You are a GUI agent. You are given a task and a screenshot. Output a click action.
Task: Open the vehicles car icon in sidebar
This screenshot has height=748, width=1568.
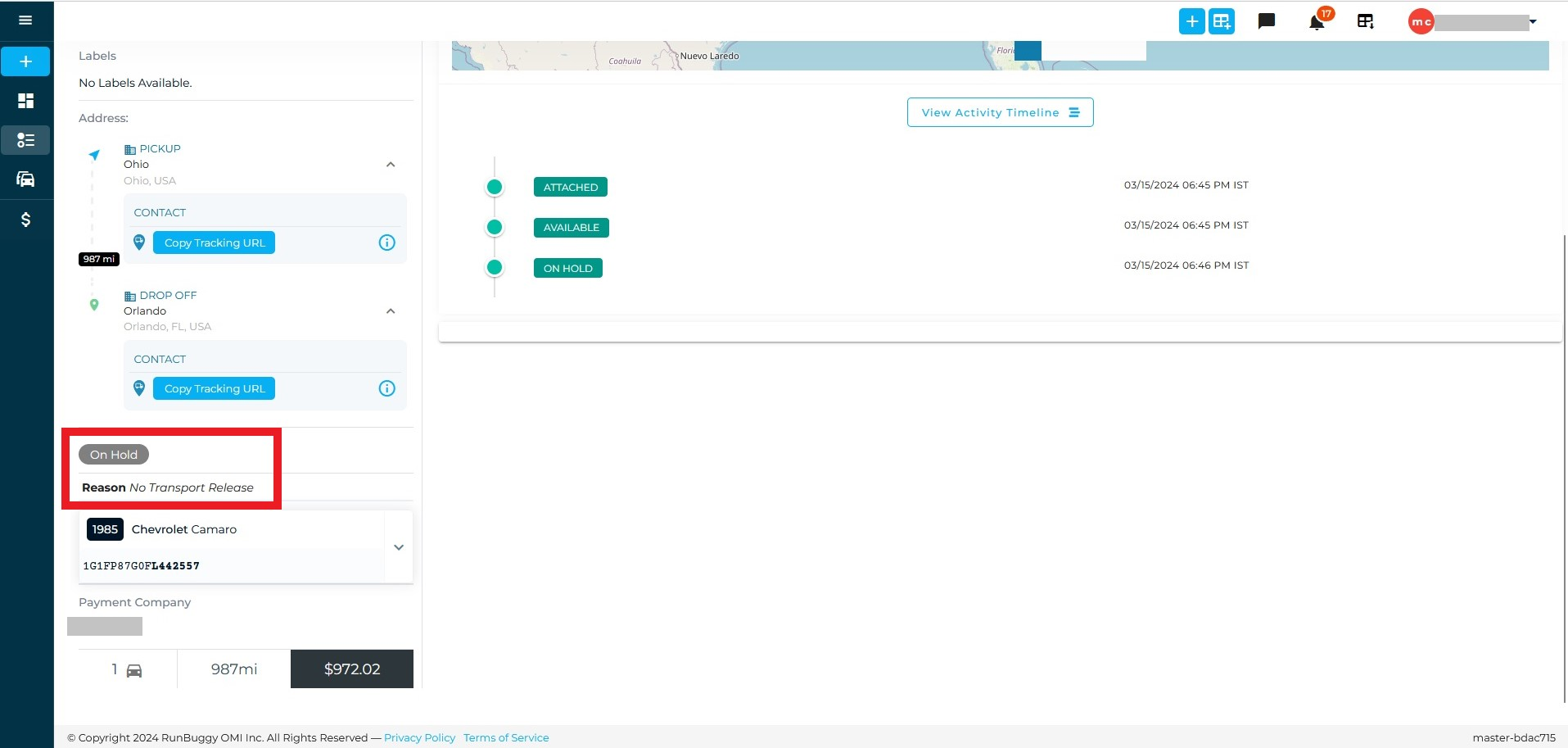25,179
